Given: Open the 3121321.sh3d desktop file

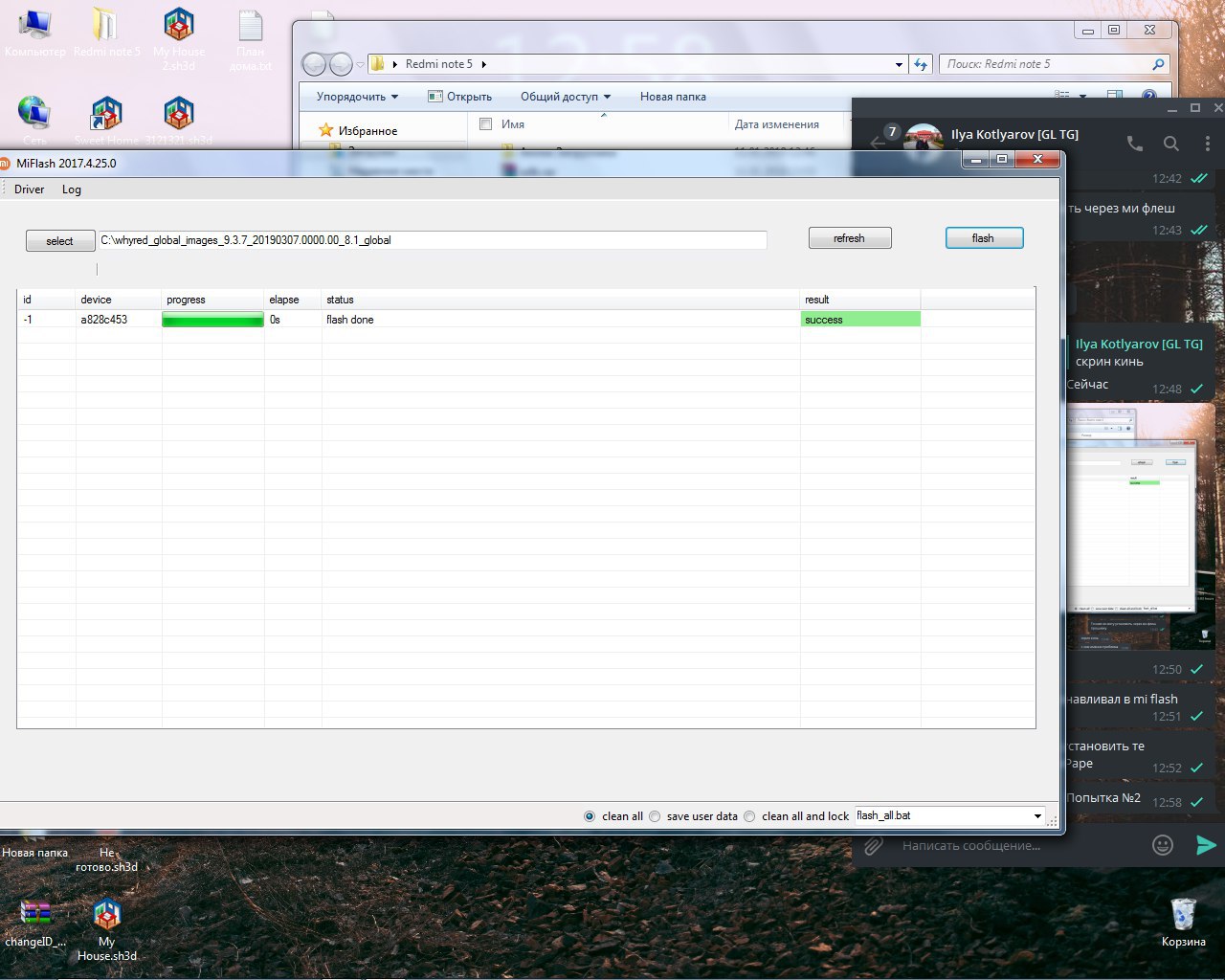Looking at the screenshot, I should point(179,120).
